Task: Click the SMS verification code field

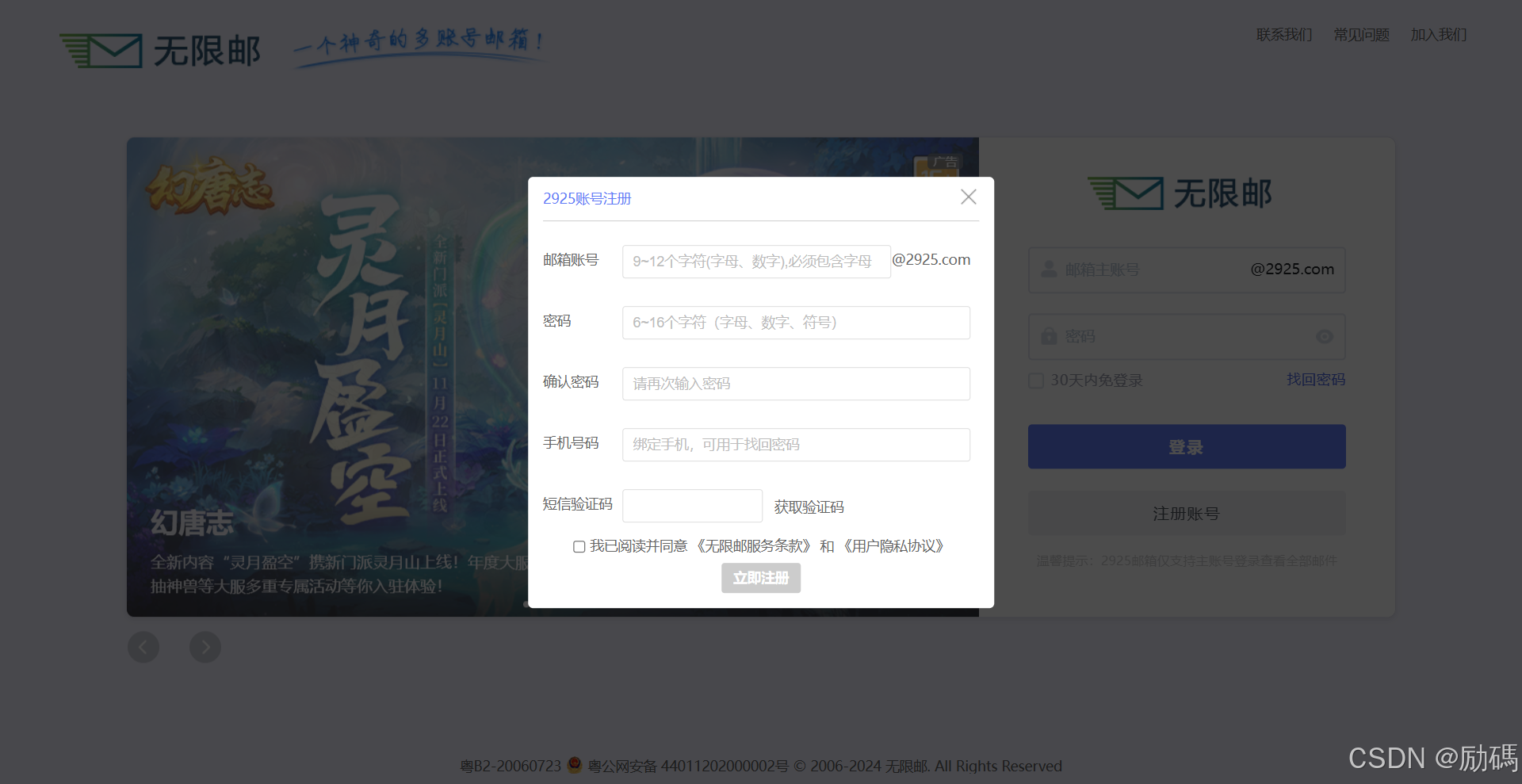Action: click(692, 506)
